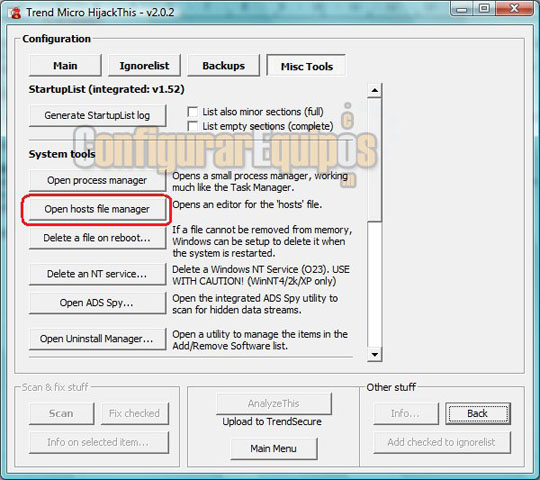Maximize the HijackThis window

click(484, 9)
